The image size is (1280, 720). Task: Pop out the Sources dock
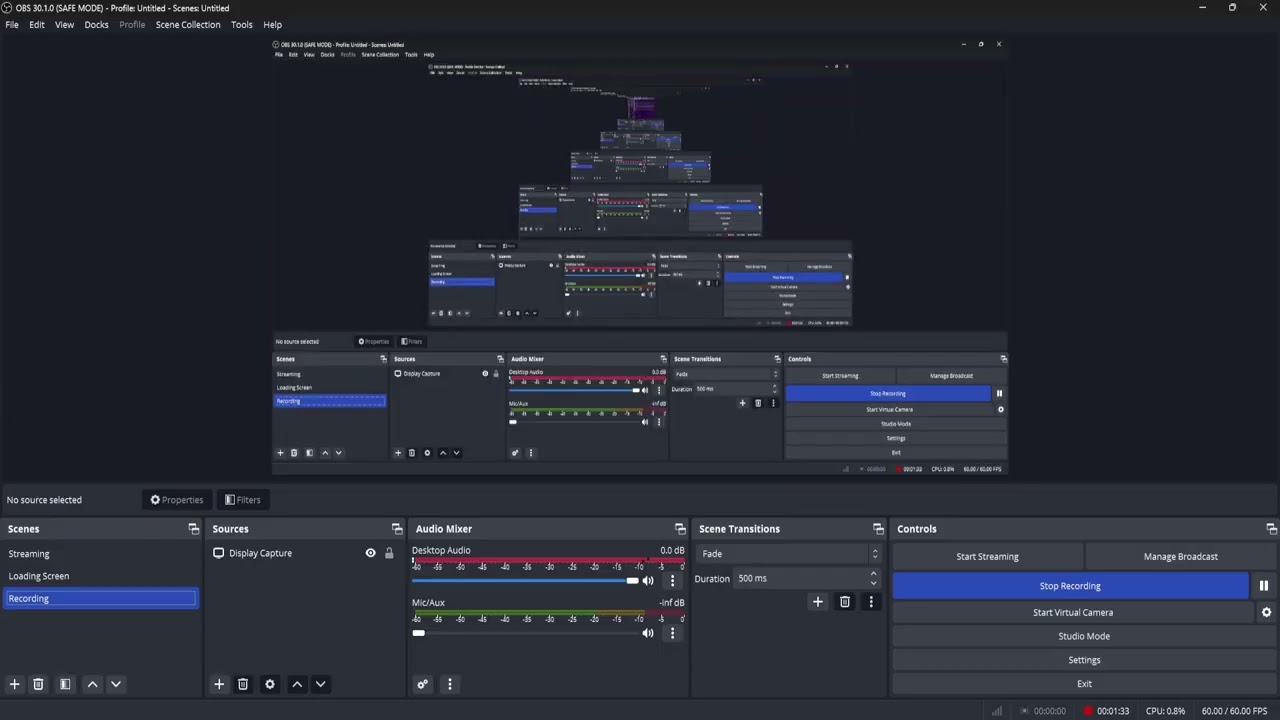pos(397,529)
